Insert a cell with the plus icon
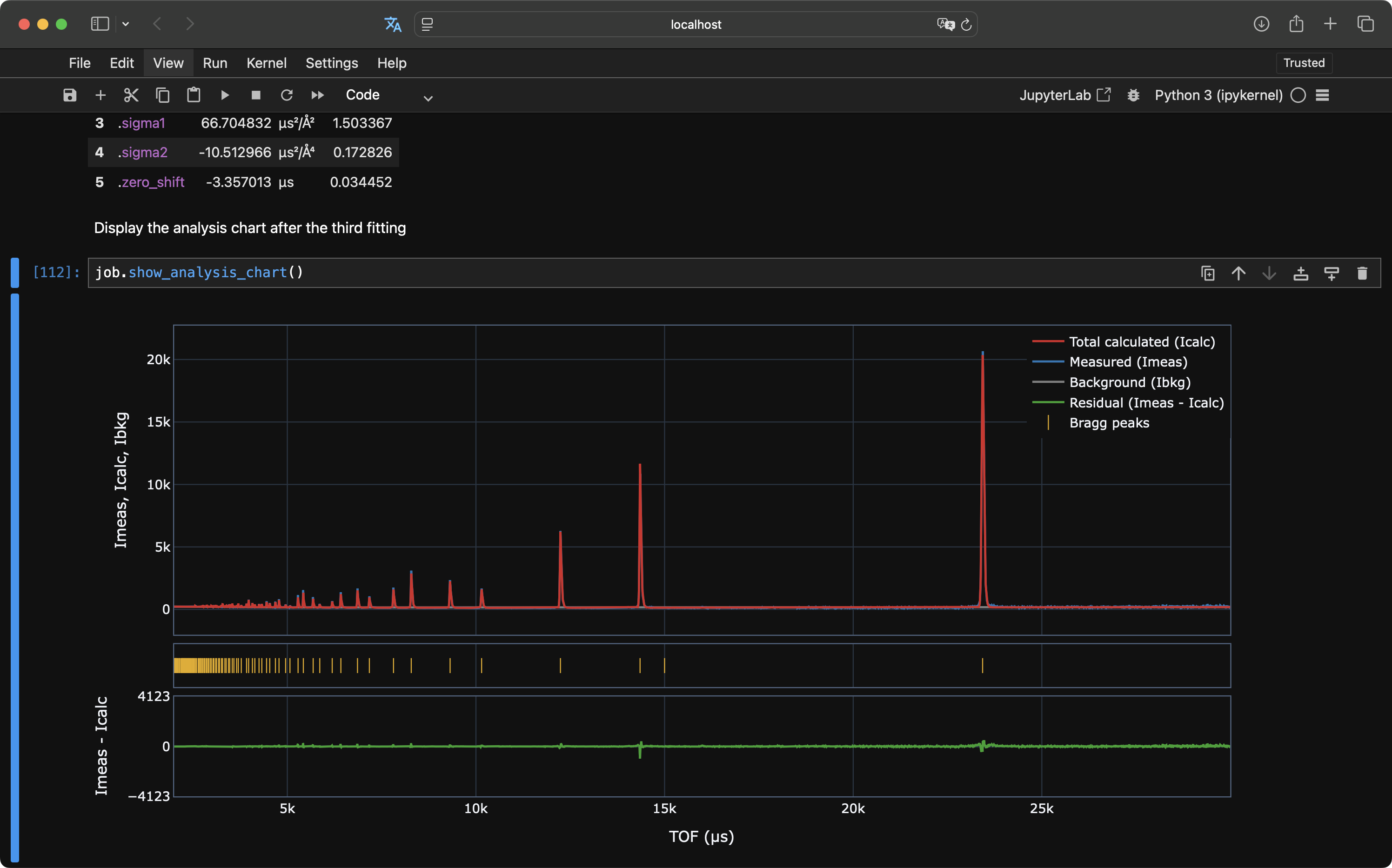 pyautogui.click(x=100, y=95)
